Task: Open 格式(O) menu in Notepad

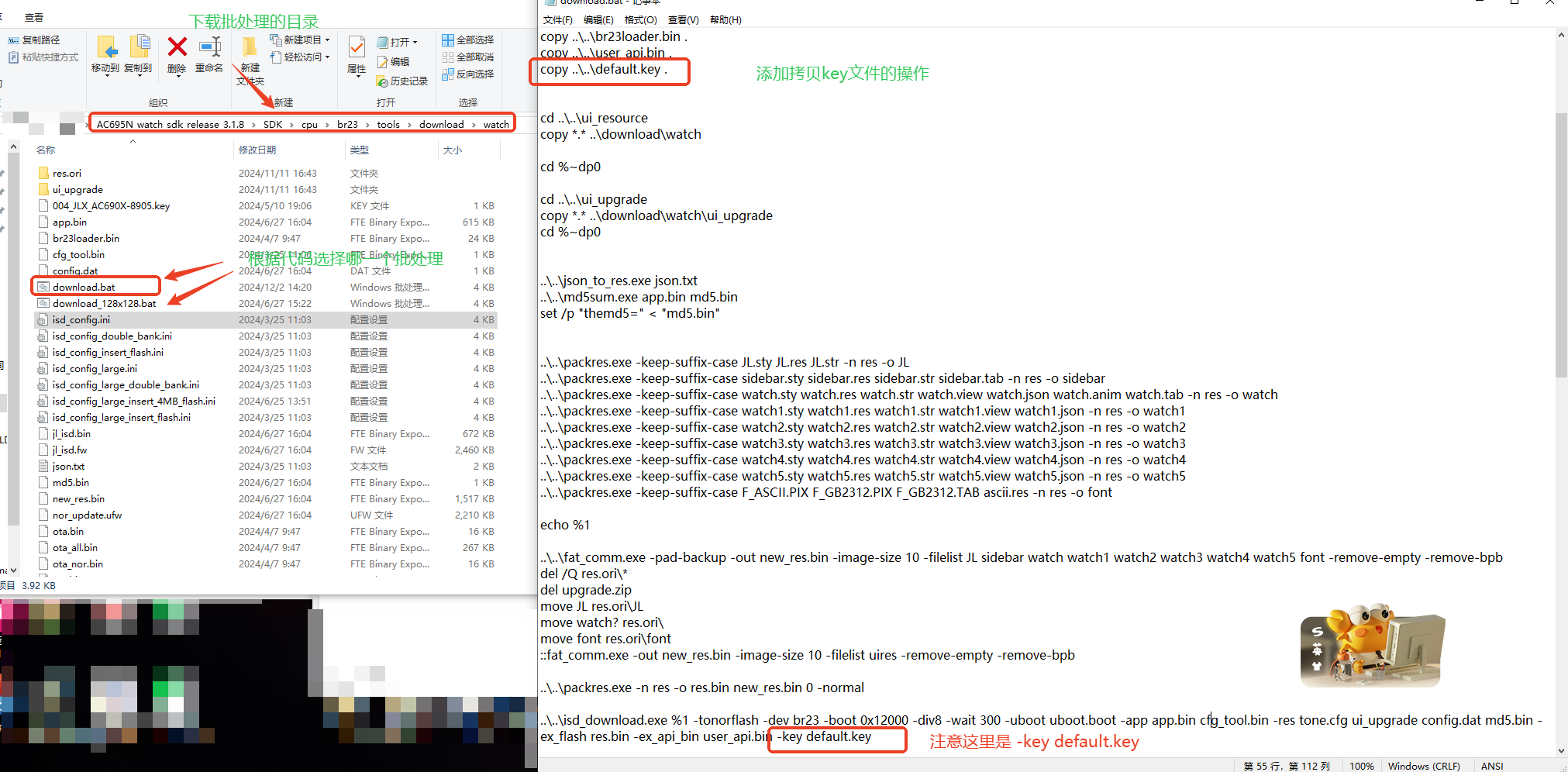Action: [x=640, y=19]
